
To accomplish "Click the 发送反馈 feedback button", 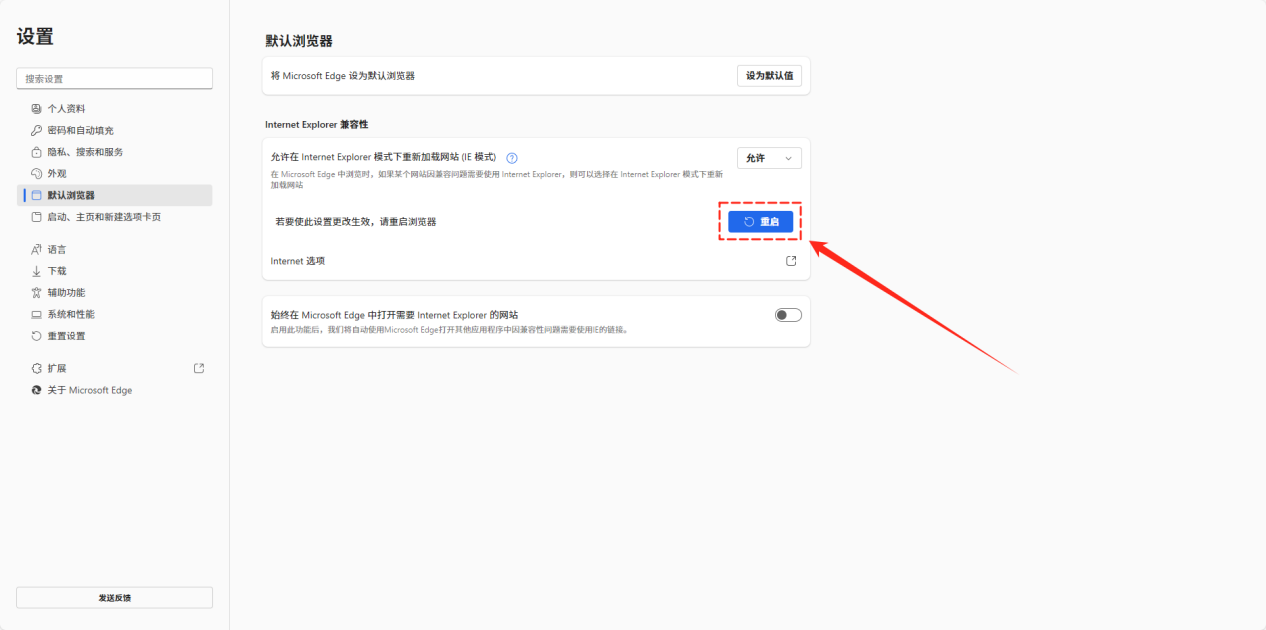I will click(x=114, y=597).
